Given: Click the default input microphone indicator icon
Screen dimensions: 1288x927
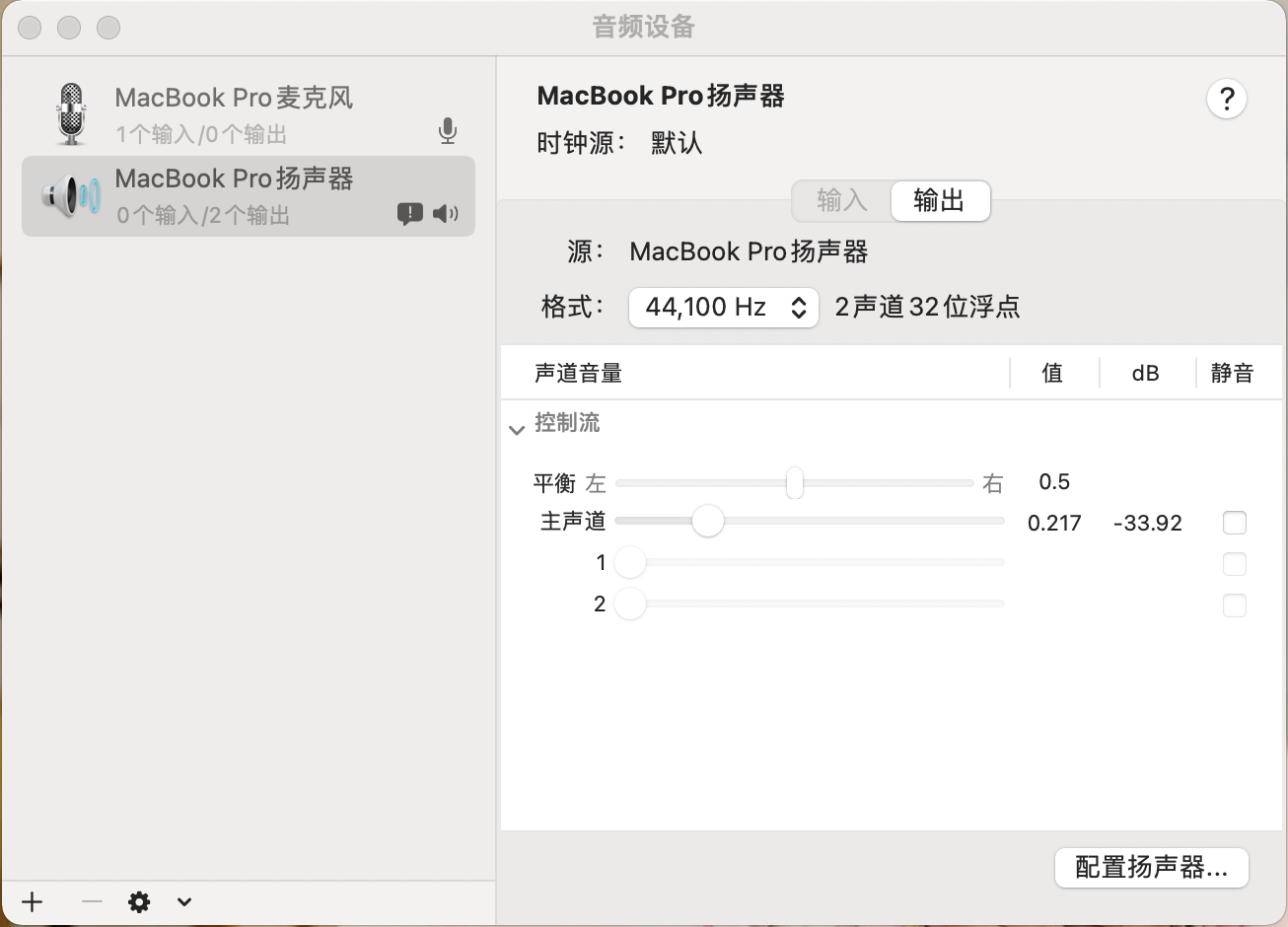Looking at the screenshot, I should 448,131.
